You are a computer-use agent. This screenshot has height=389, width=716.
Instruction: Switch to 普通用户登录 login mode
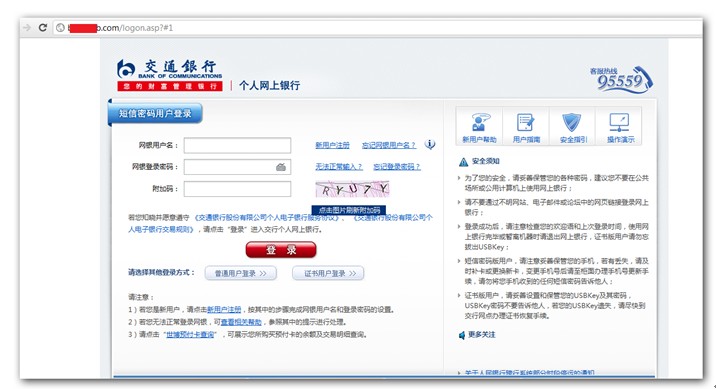(x=241, y=273)
